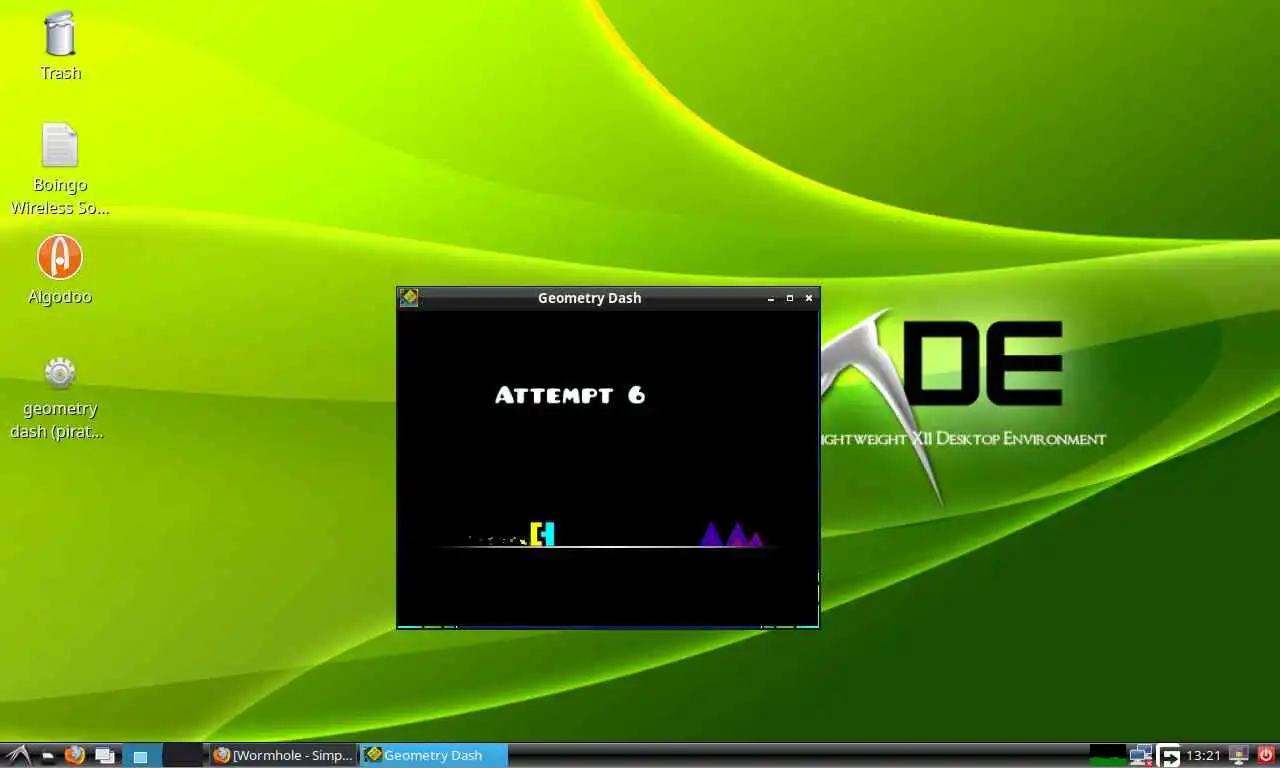This screenshot has height=768, width=1280.
Task: Switch to the second workspace in the pager
Action: click(183, 756)
